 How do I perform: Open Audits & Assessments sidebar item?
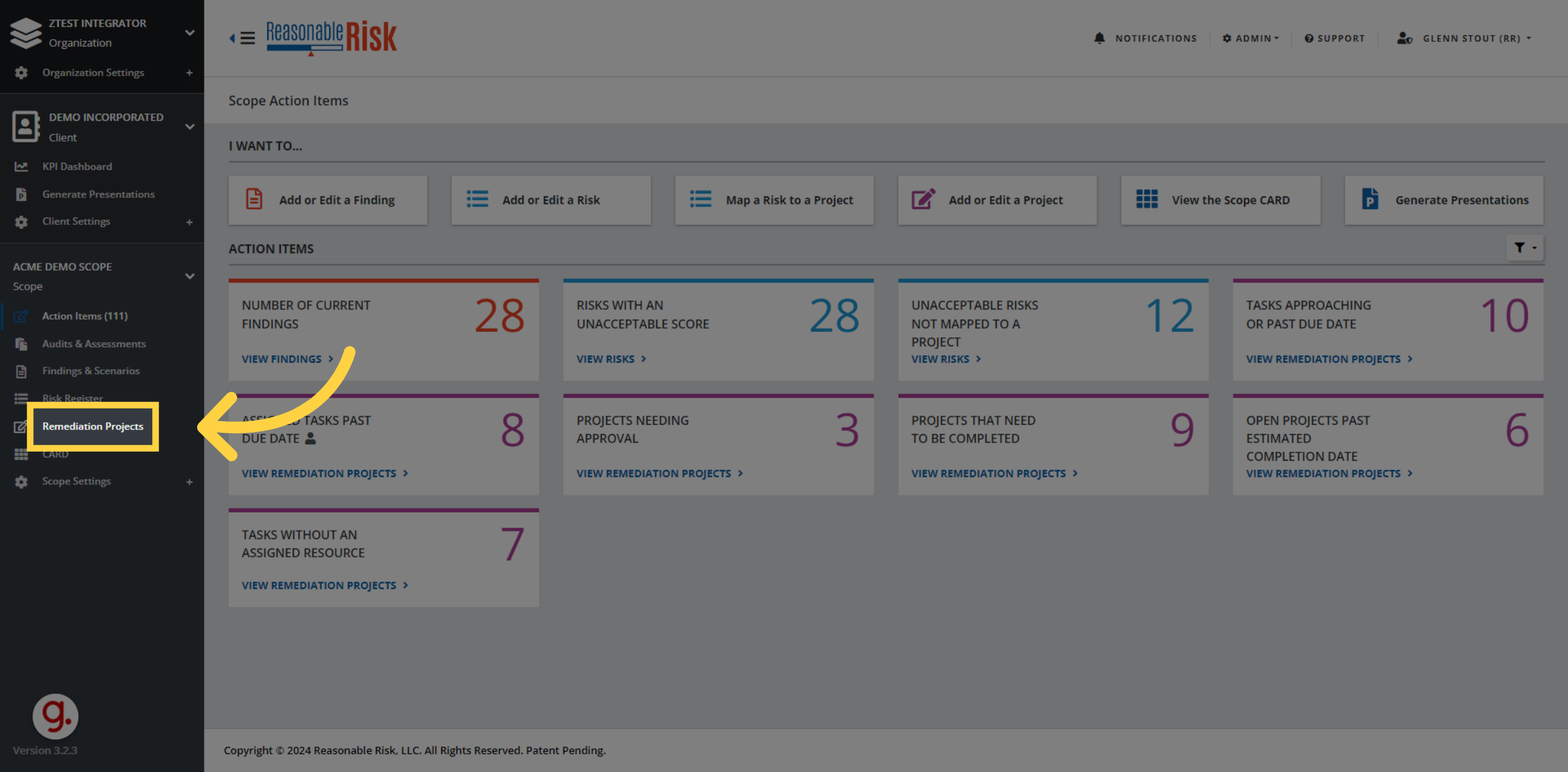click(x=94, y=344)
